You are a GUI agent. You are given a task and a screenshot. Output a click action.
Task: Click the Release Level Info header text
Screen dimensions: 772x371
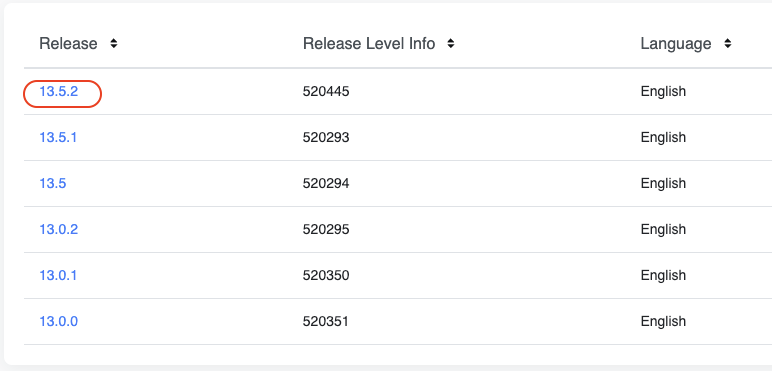[369, 44]
